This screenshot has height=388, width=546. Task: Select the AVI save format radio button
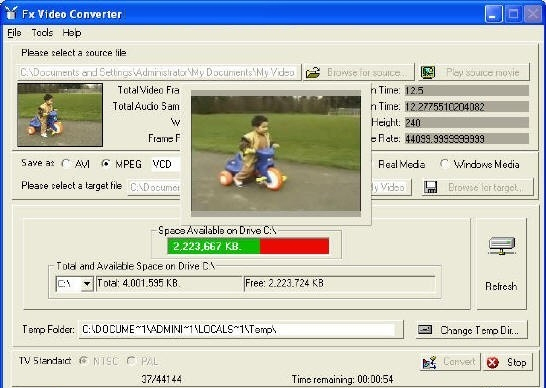65,164
